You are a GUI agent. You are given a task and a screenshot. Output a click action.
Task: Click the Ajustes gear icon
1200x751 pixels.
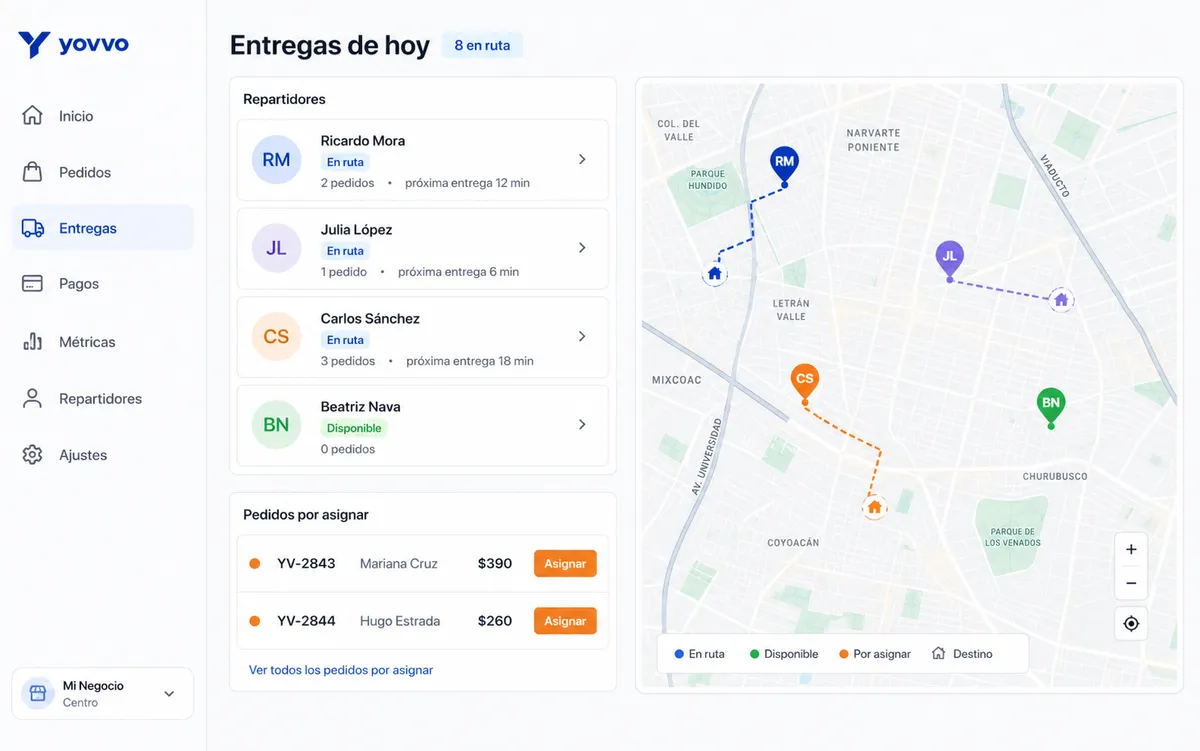point(32,455)
